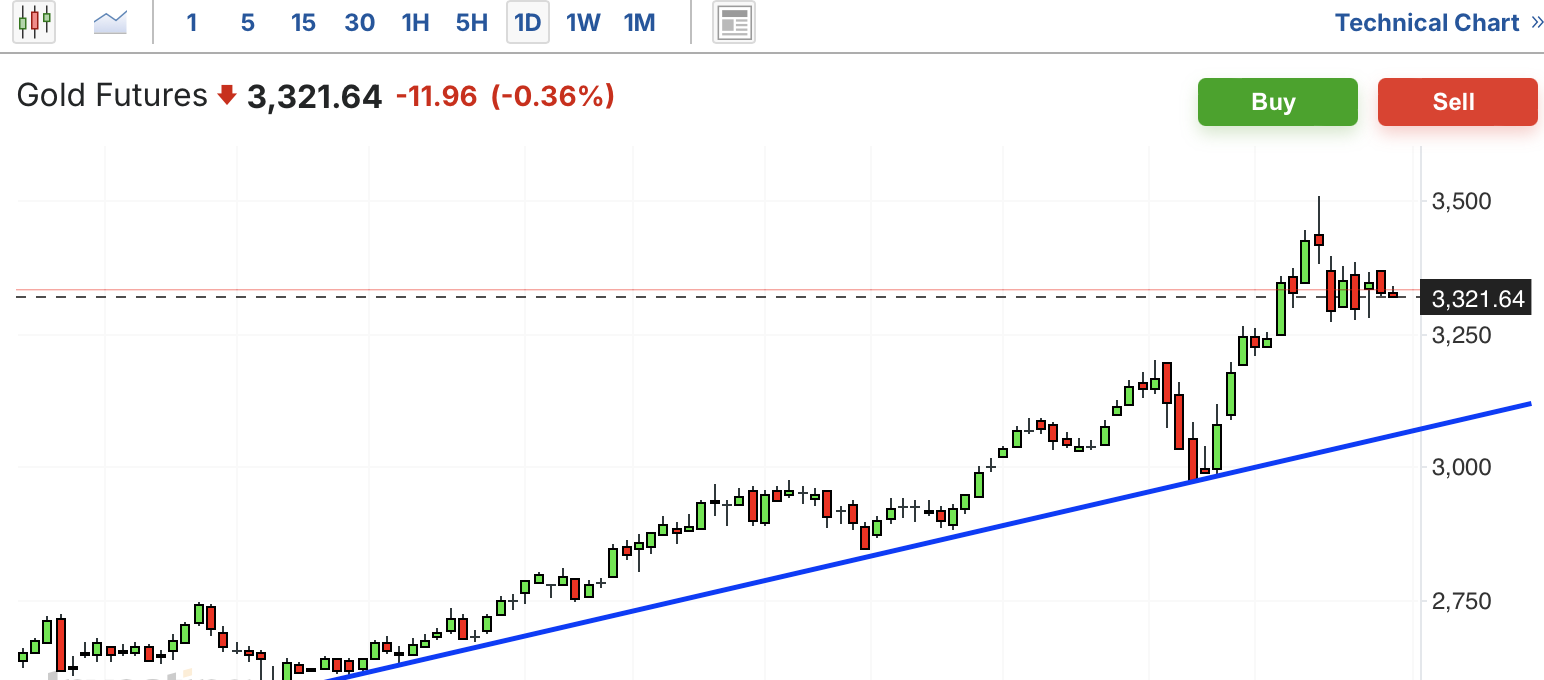Select the 15 minute interval
Image resolution: width=1544 pixels, height=680 pixels.
[304, 22]
